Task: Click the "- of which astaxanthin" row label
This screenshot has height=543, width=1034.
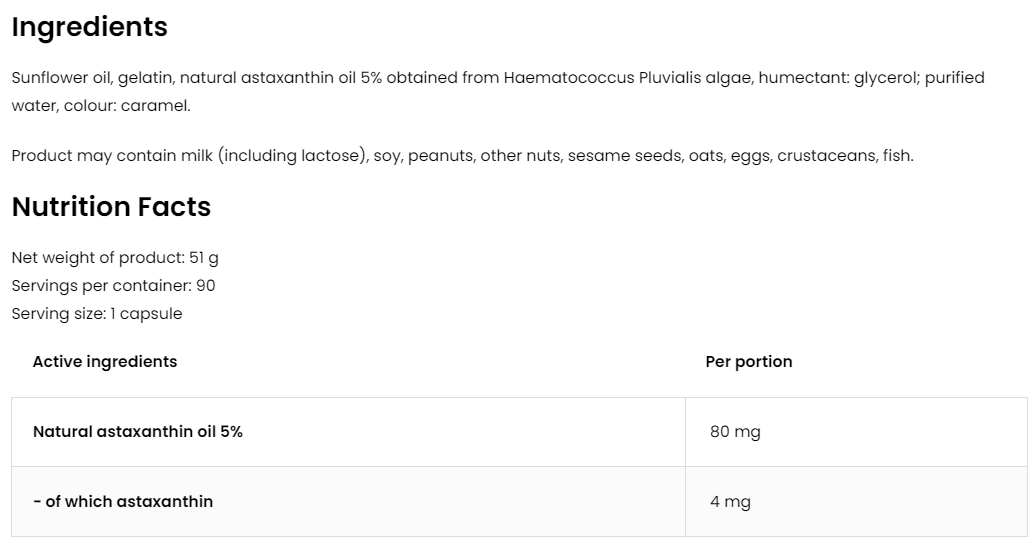Action: tap(123, 502)
